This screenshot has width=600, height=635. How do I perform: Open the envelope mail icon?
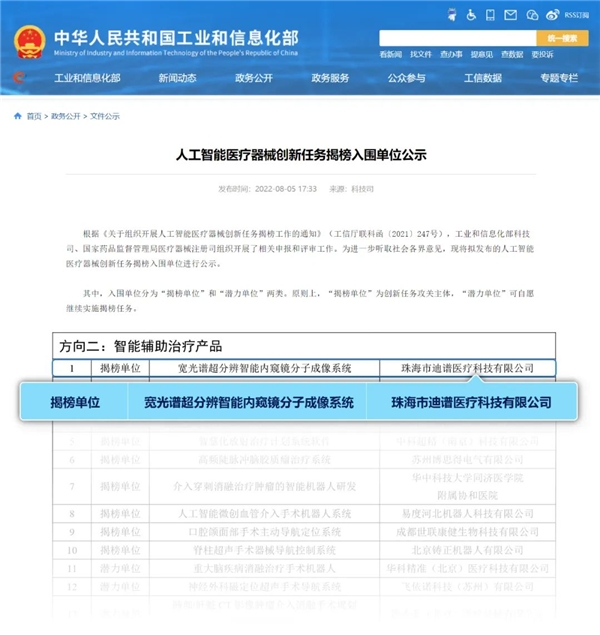pos(510,15)
